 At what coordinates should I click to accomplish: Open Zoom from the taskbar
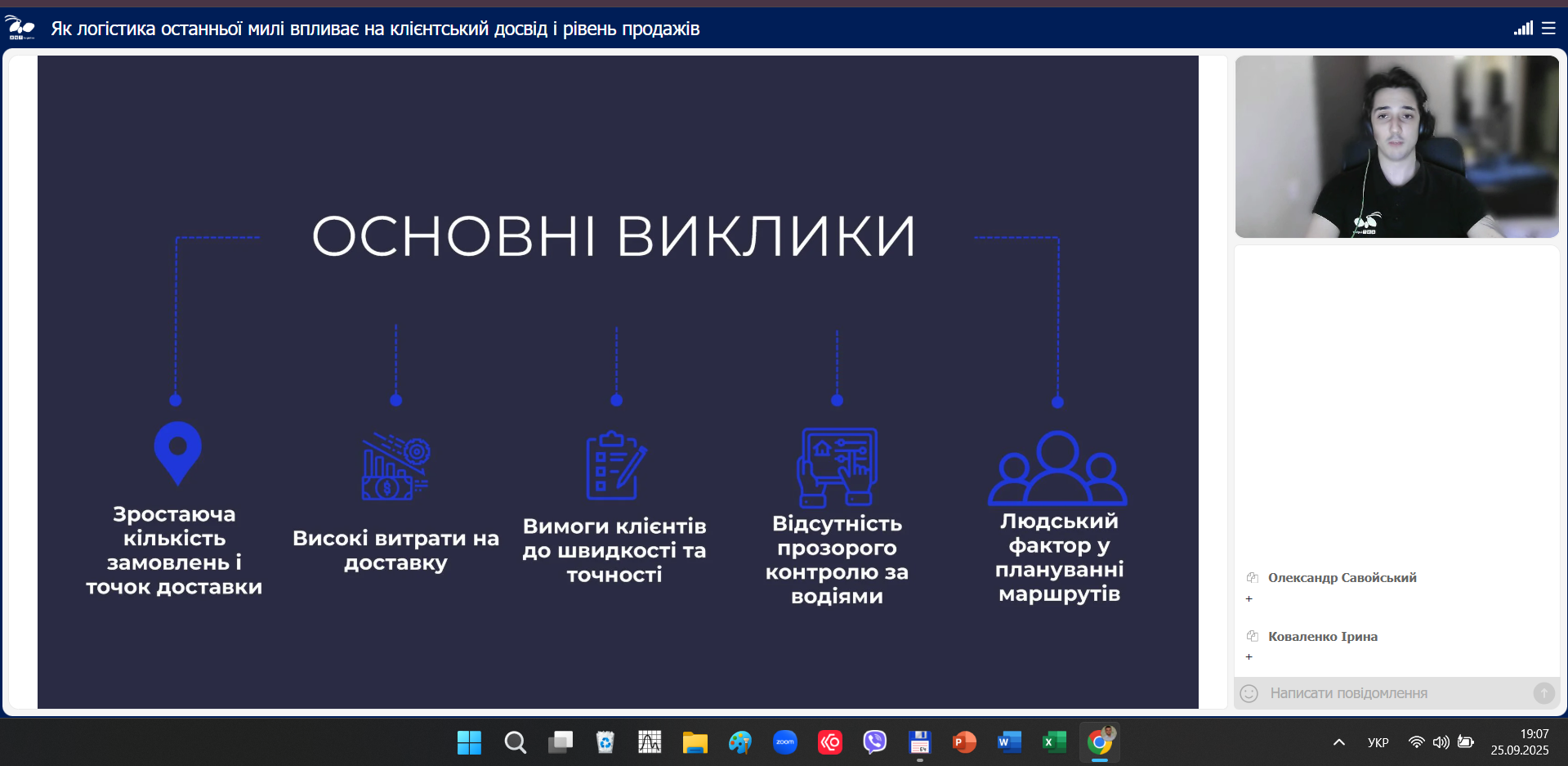coord(785,742)
